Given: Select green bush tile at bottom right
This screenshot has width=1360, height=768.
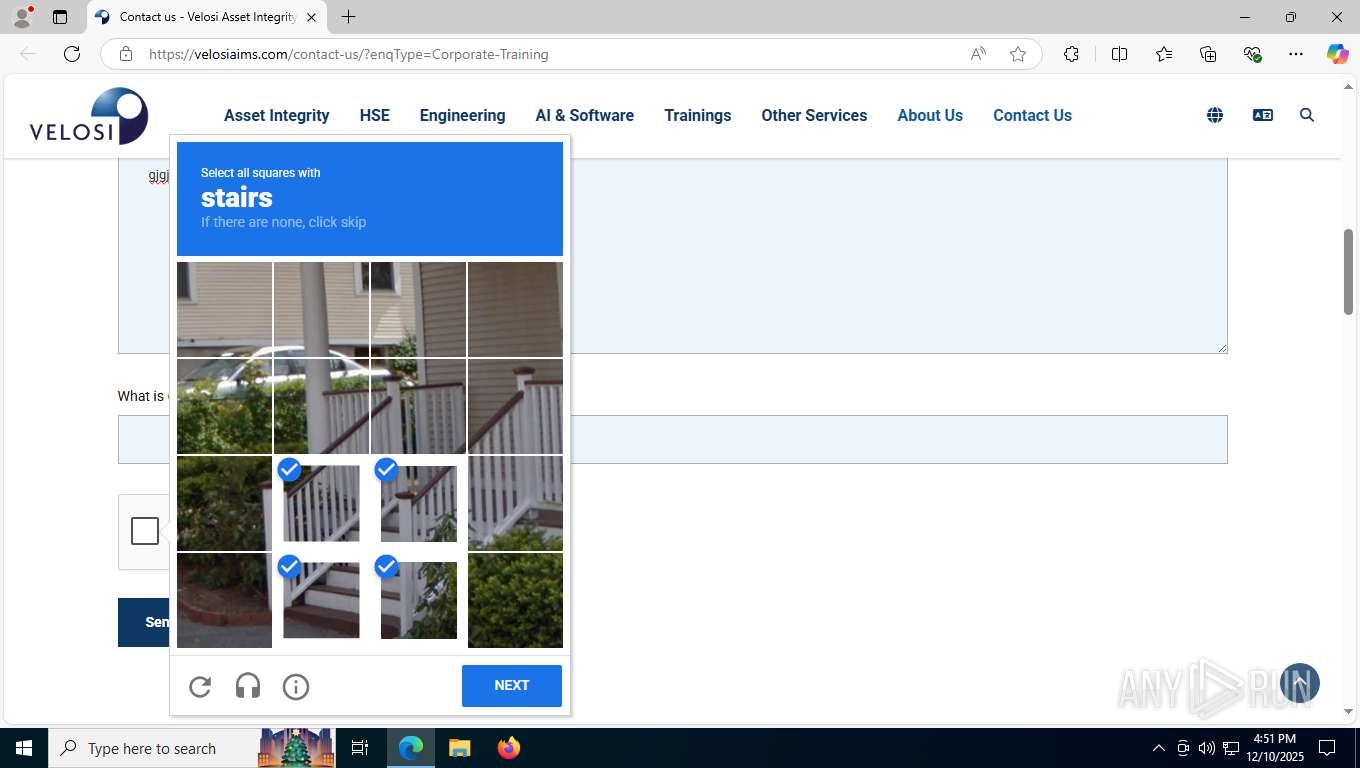Looking at the screenshot, I should click(515, 600).
